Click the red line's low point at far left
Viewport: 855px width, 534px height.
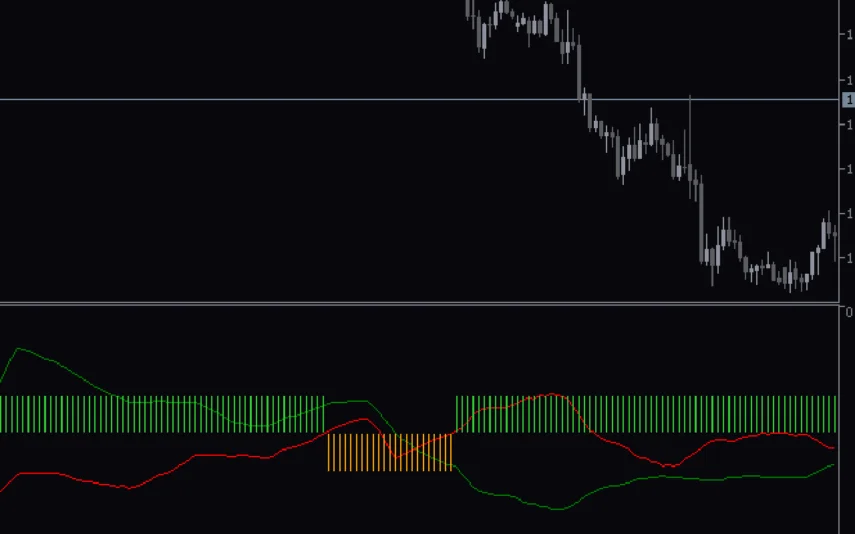[x=3, y=490]
